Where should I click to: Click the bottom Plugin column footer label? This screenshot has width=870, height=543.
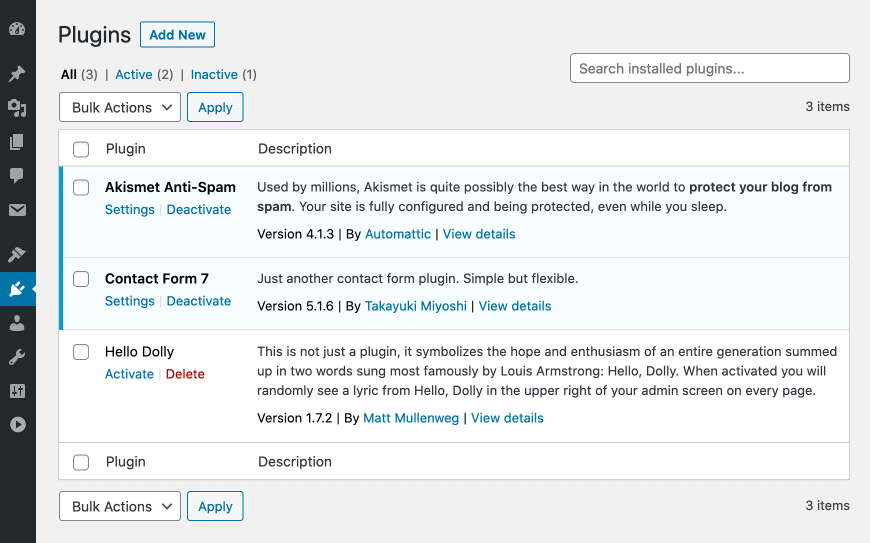click(x=126, y=462)
